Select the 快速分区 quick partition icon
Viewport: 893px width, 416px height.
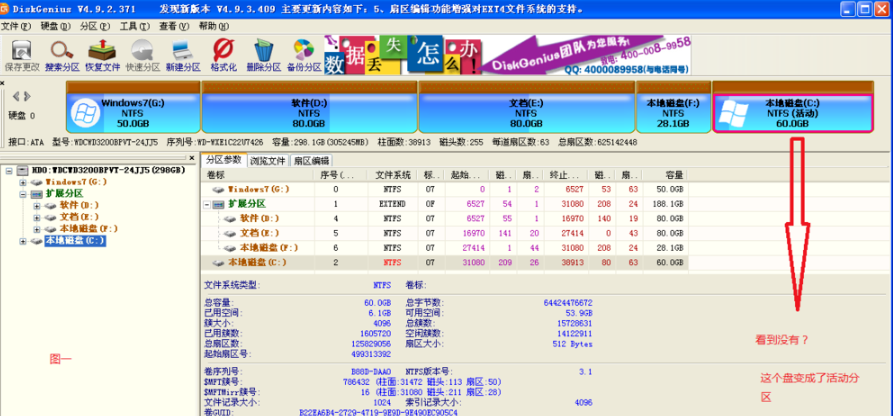point(143,53)
